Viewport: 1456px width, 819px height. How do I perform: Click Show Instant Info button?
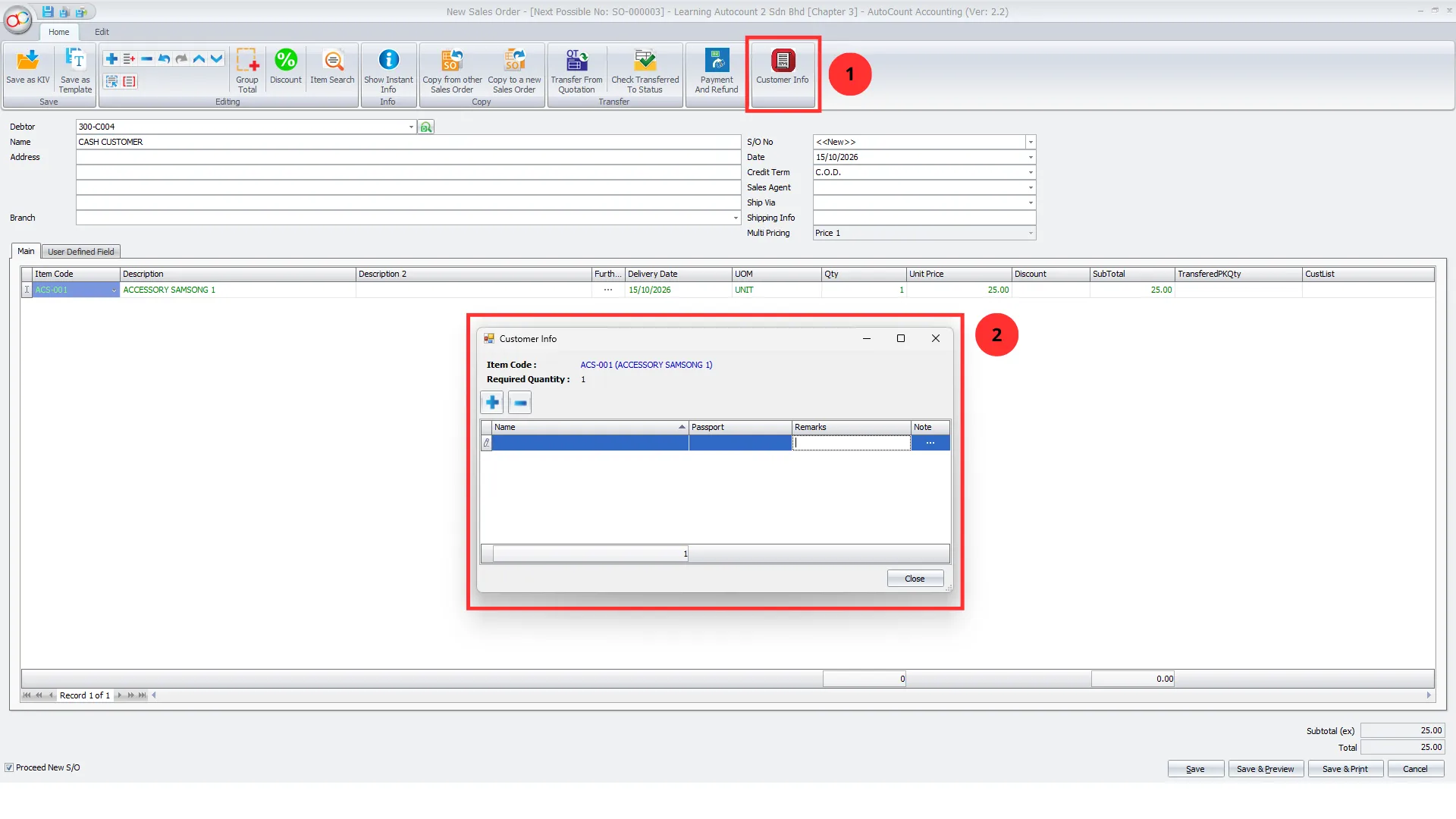(x=388, y=71)
